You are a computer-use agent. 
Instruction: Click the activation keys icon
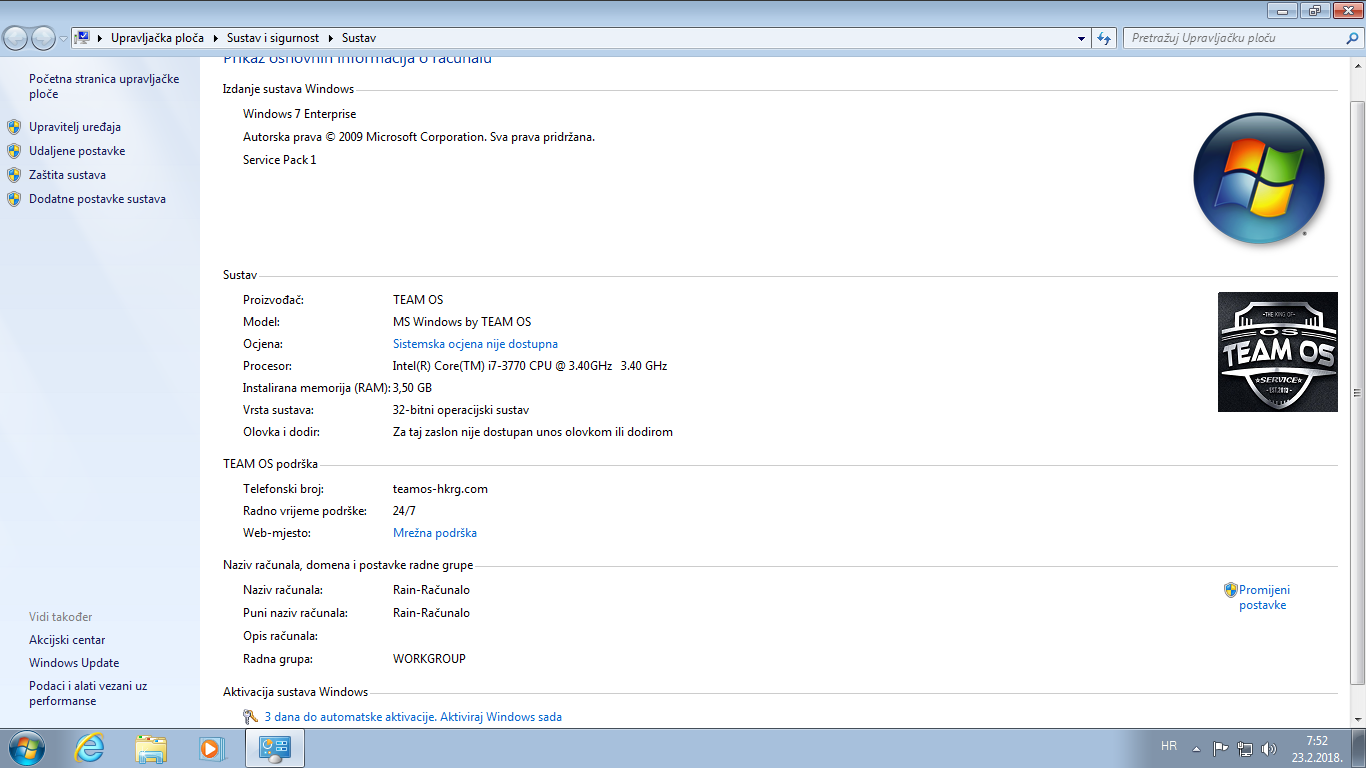pos(251,717)
